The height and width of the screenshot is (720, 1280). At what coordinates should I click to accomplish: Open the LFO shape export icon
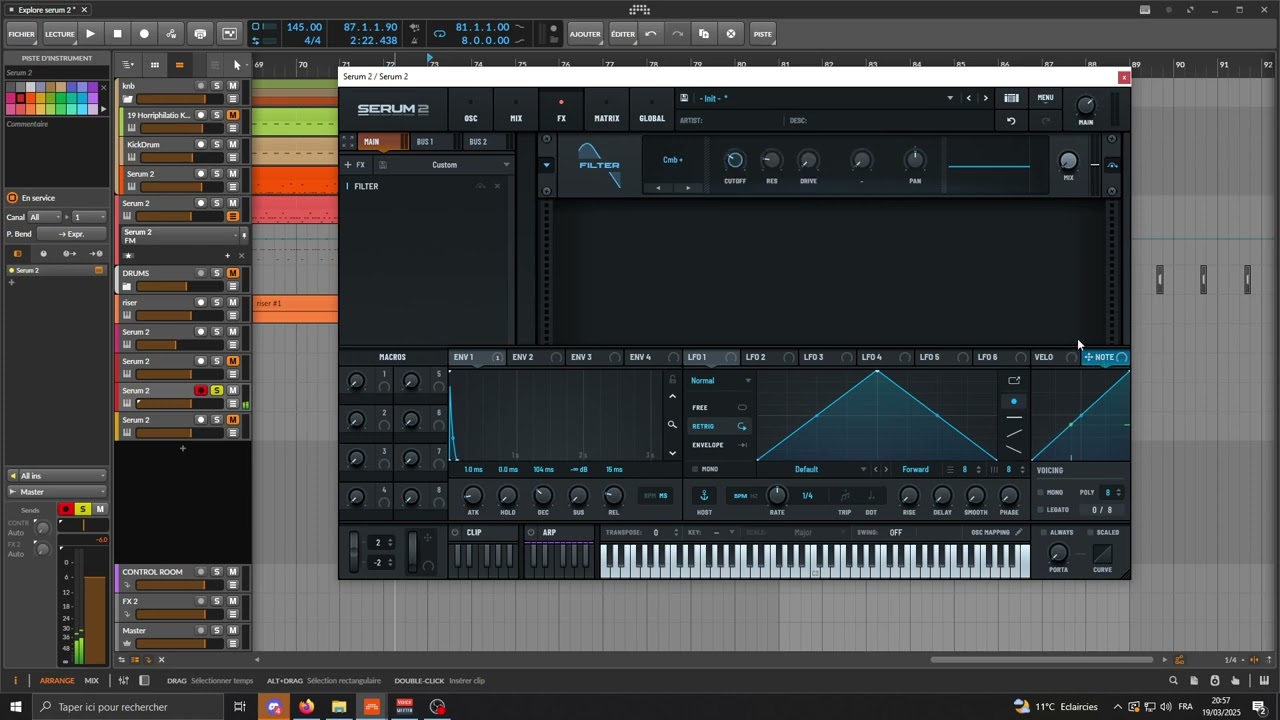[x=1014, y=380]
